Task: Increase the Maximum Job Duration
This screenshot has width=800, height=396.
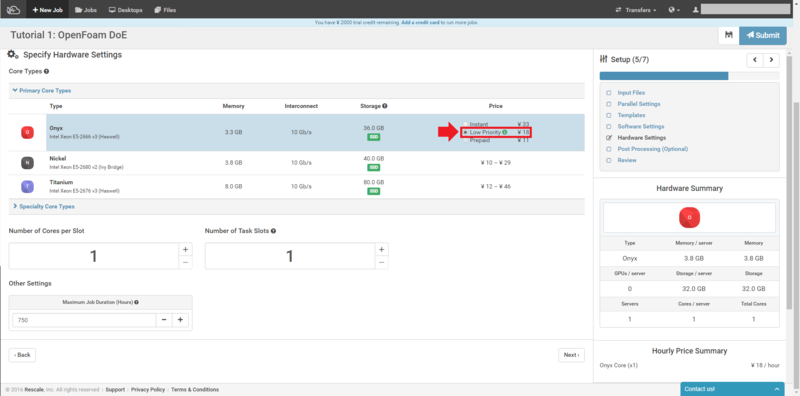Action: point(181,320)
